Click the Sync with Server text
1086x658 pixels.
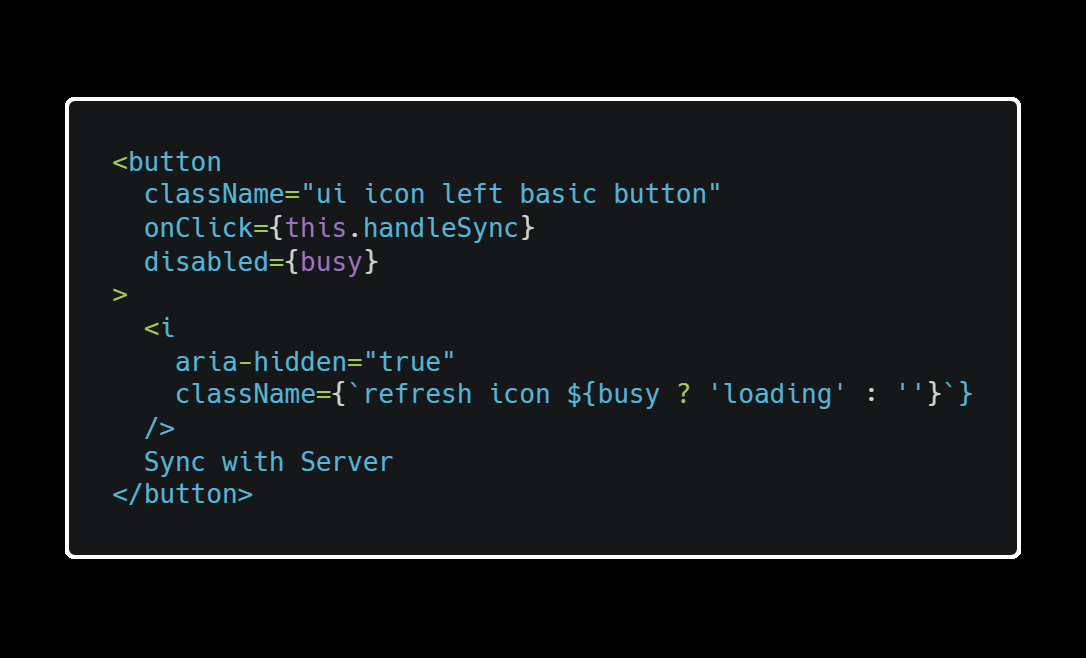coord(269,462)
